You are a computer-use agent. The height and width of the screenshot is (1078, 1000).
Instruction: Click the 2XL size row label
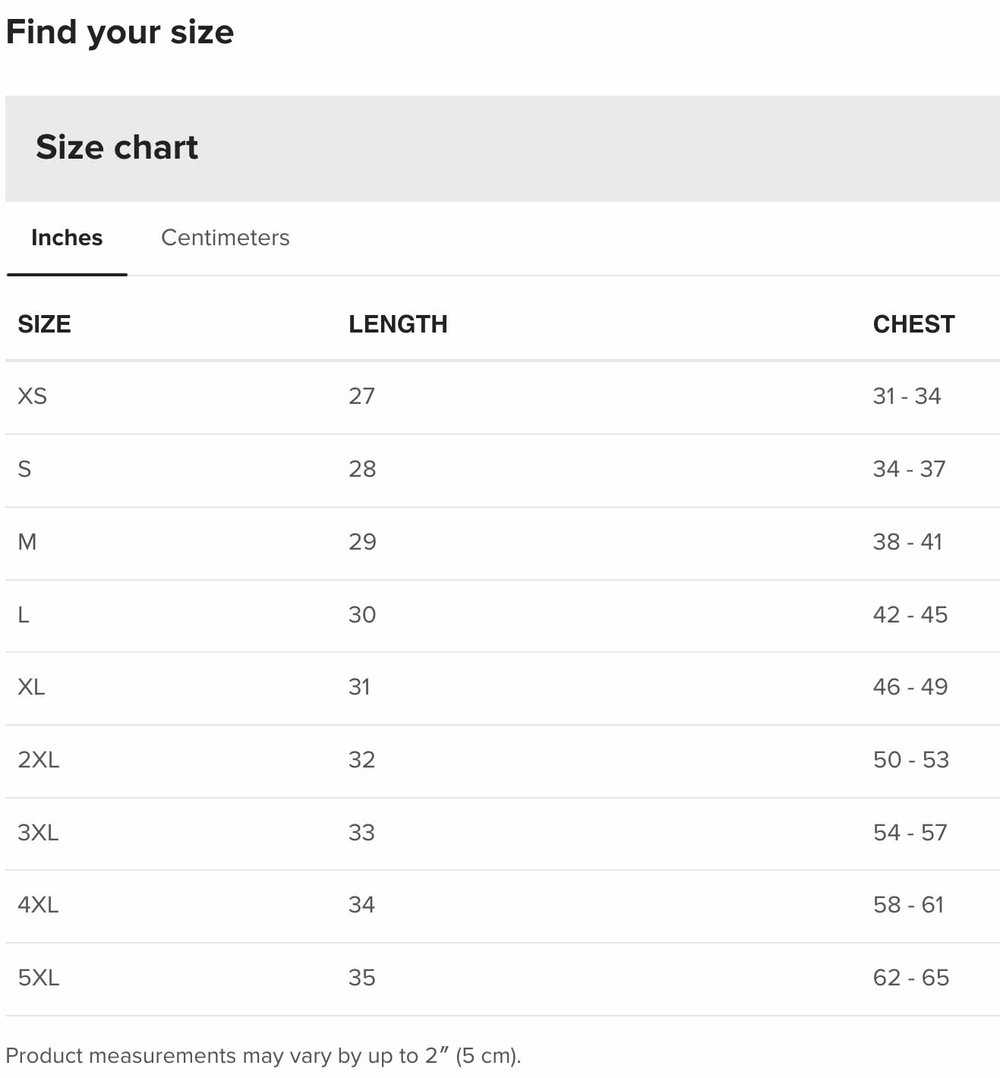38,760
